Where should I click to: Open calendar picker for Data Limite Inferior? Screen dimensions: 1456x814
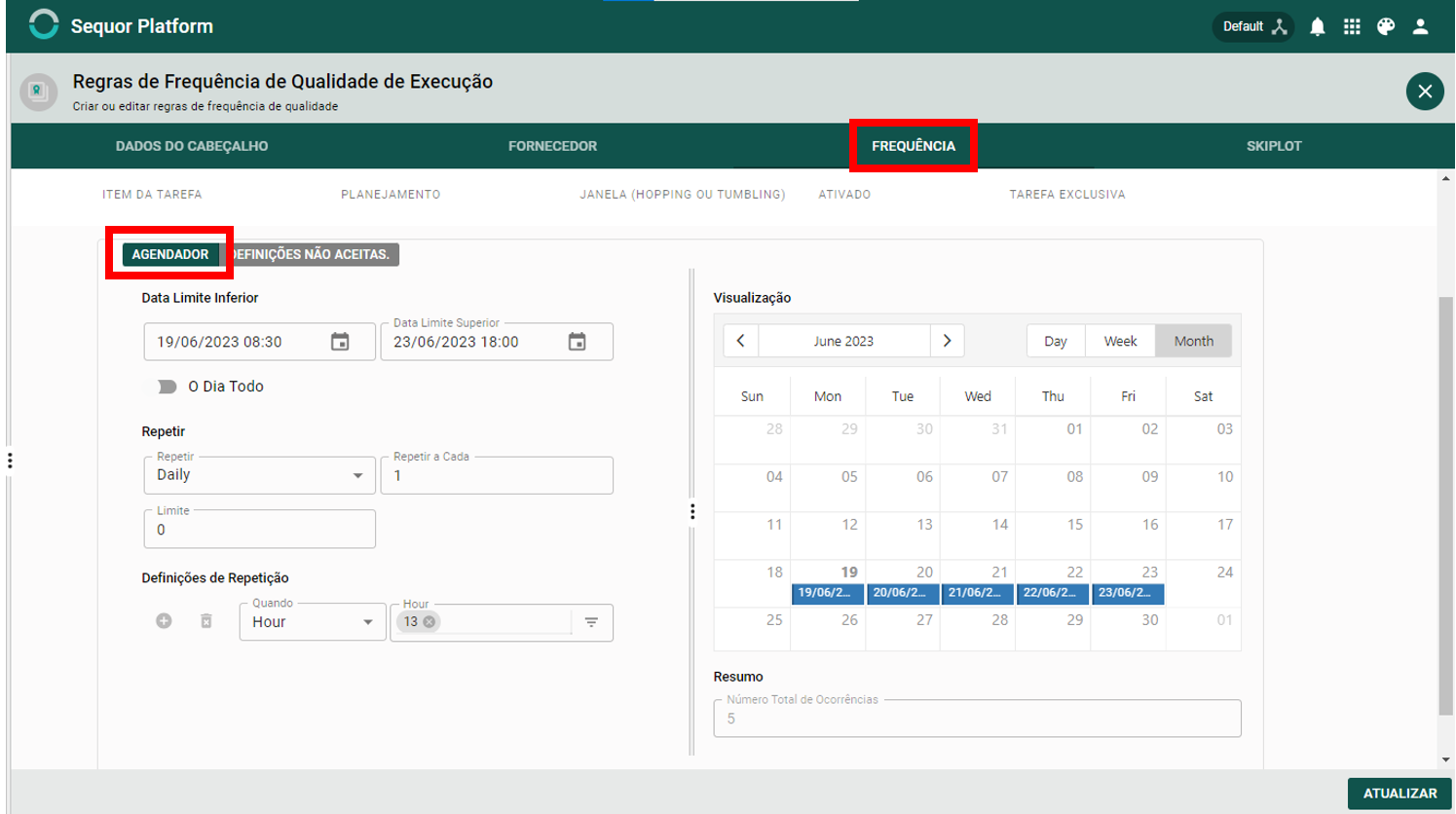(340, 342)
